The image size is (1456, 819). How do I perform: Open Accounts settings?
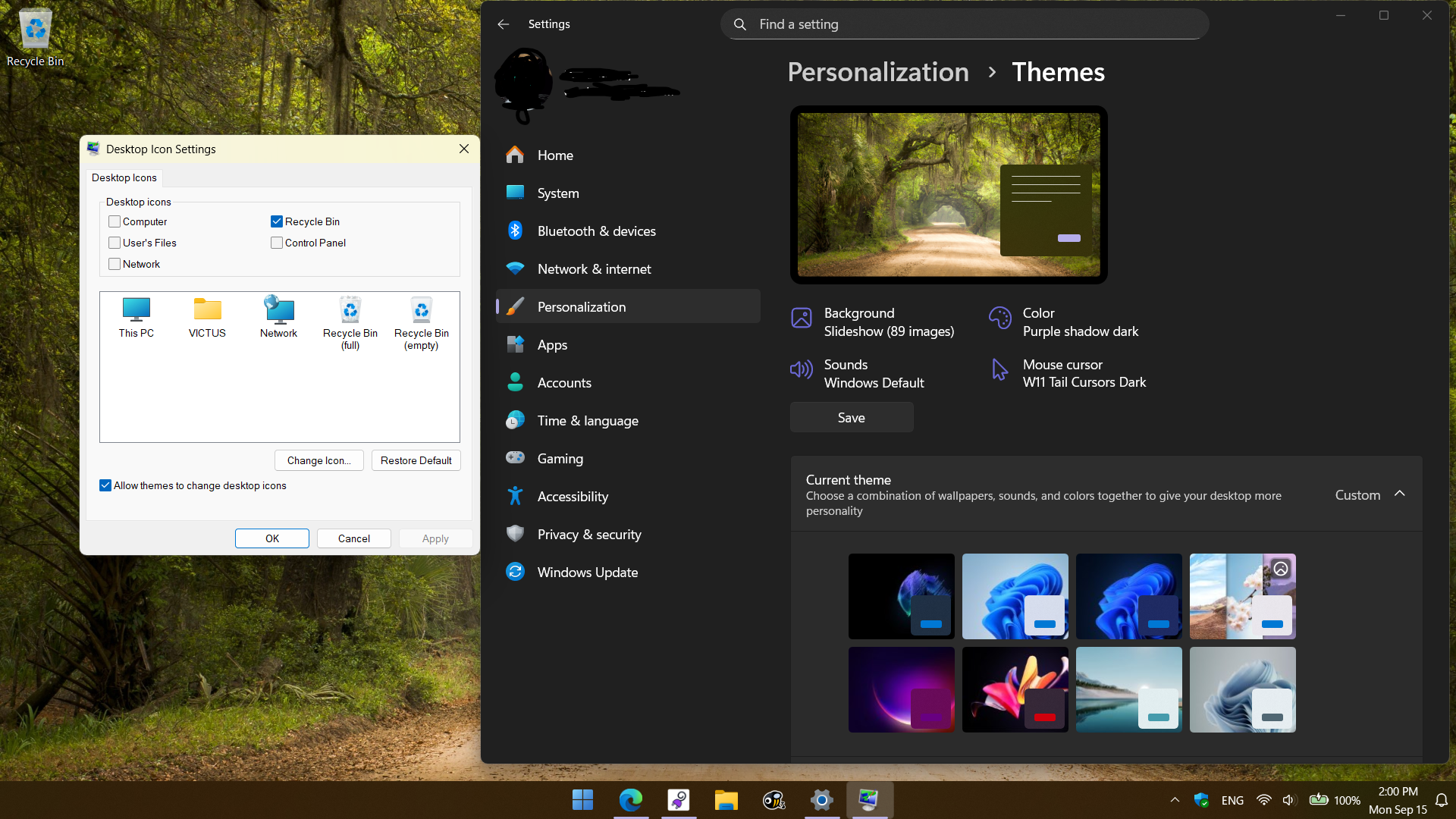click(628, 382)
